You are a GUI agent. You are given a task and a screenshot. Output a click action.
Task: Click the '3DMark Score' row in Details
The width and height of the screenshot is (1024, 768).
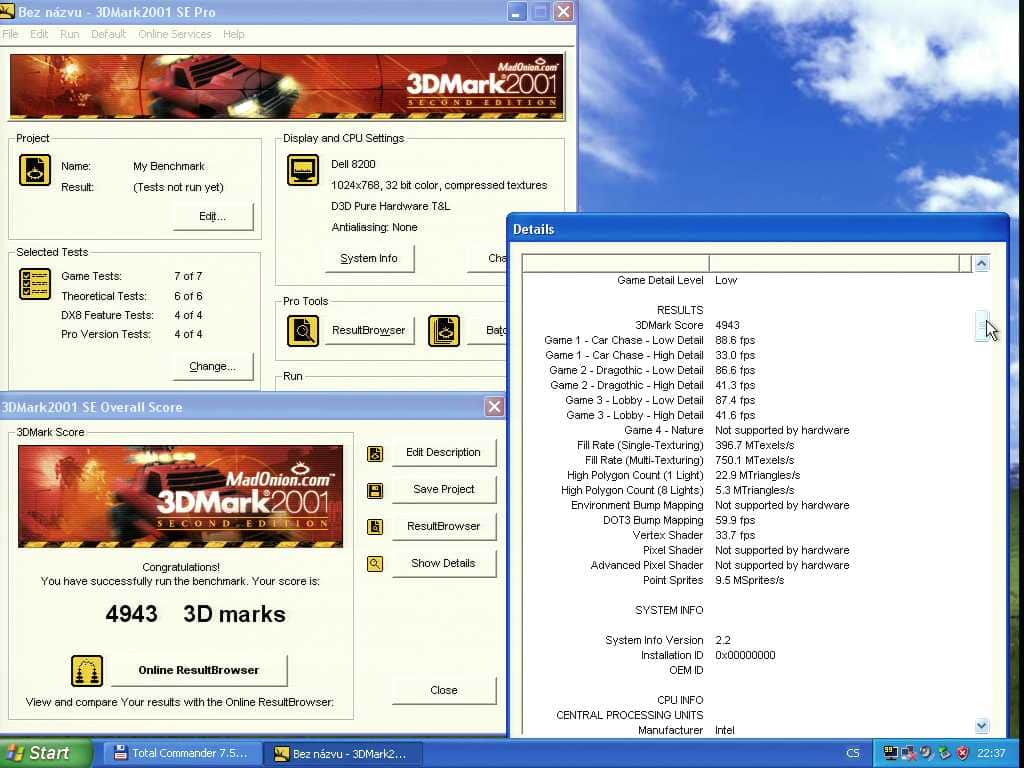click(x=747, y=325)
